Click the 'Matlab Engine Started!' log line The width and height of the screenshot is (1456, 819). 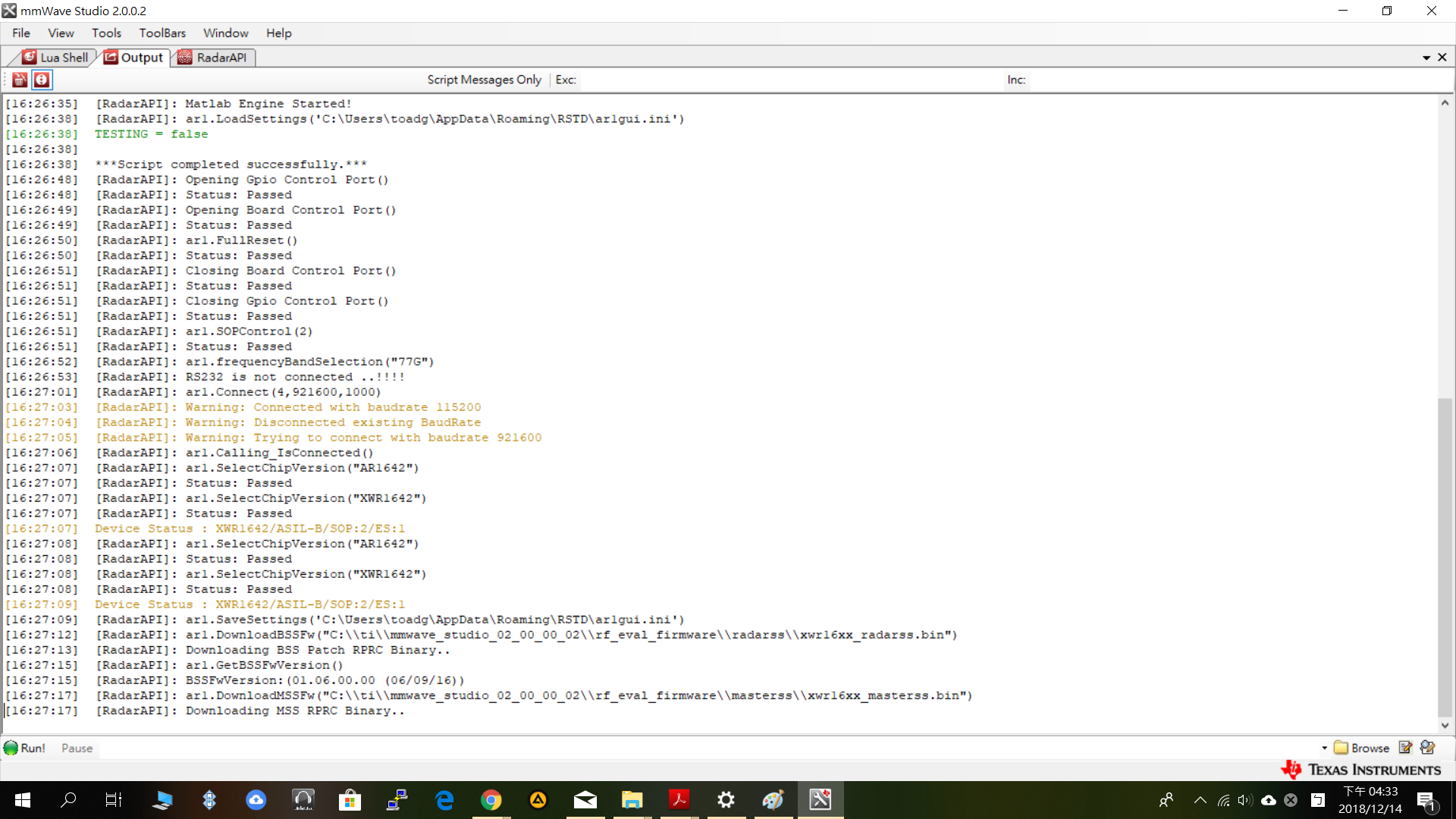point(268,104)
